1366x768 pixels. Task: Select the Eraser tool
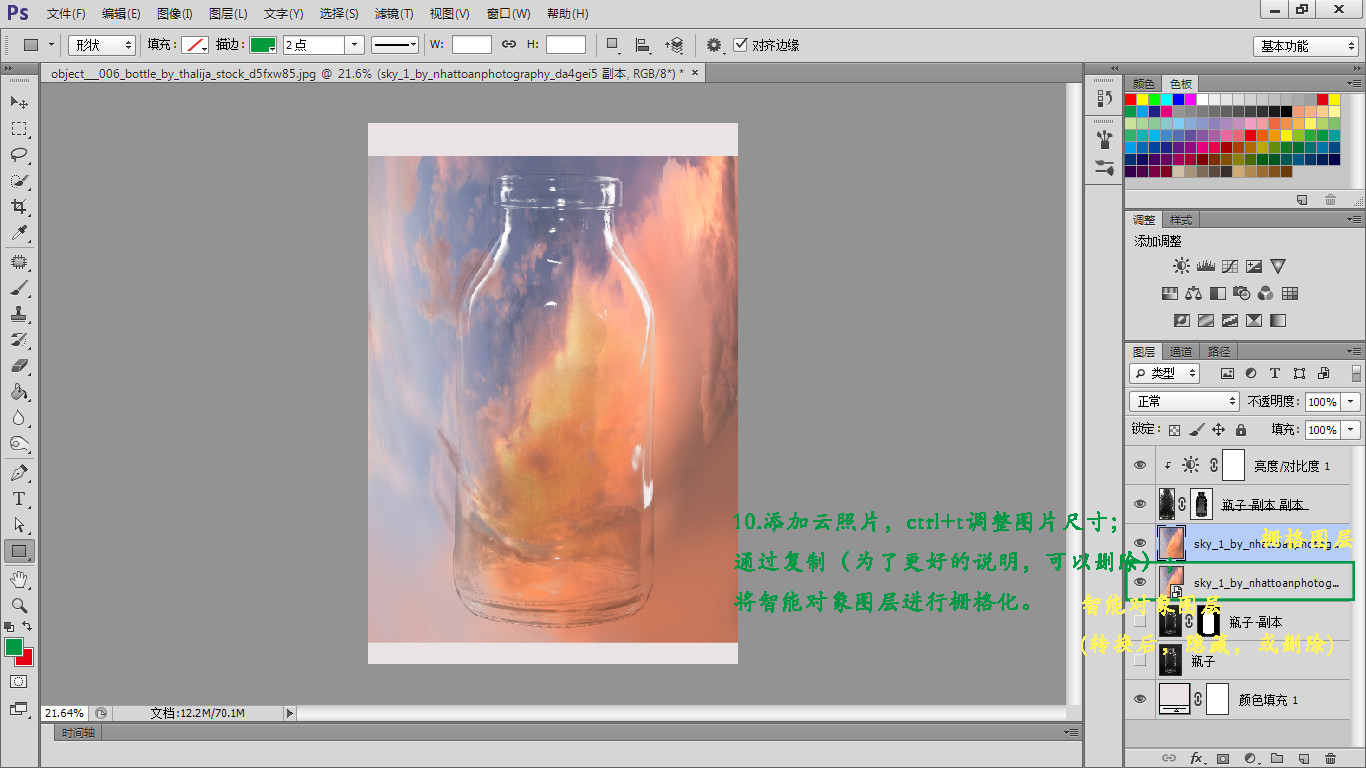coord(19,366)
